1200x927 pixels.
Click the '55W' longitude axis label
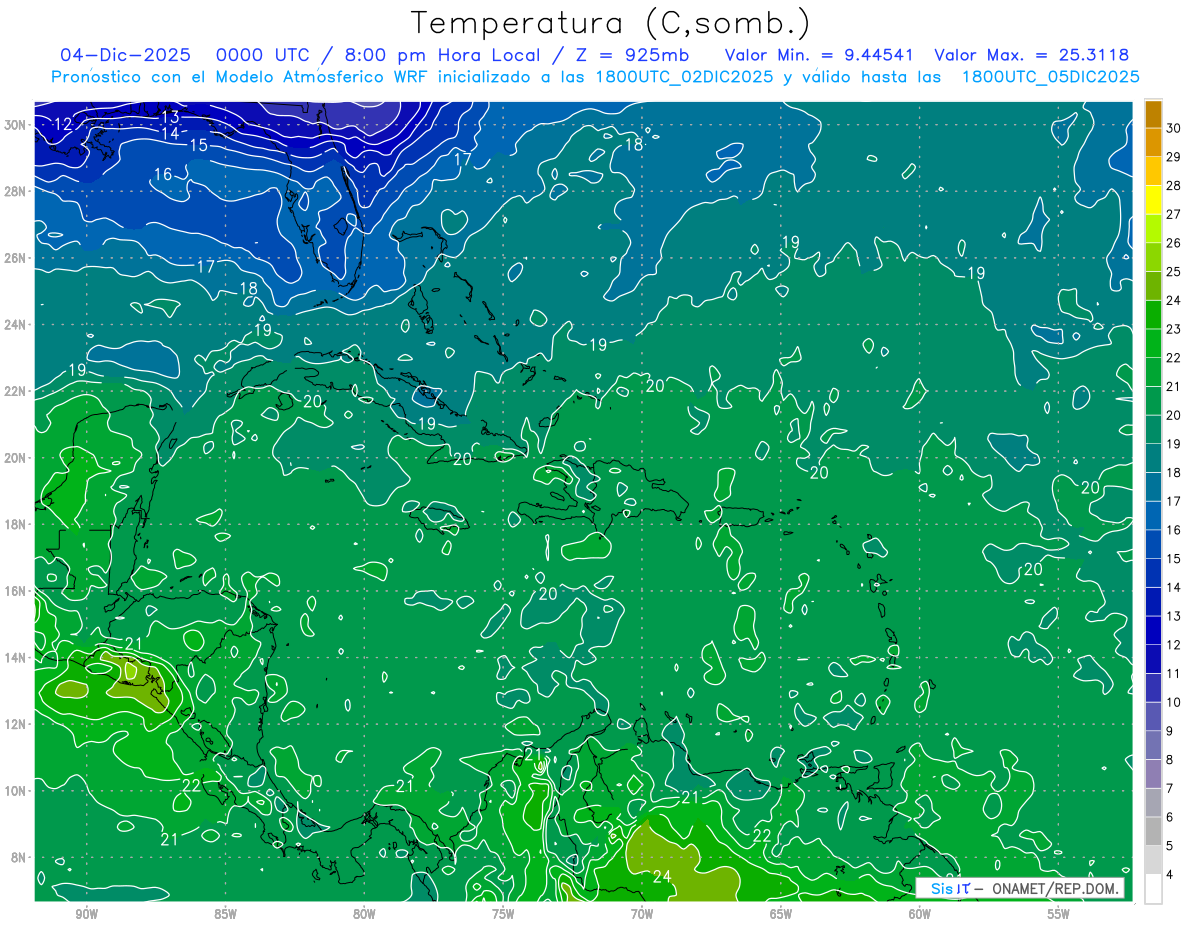[1059, 914]
